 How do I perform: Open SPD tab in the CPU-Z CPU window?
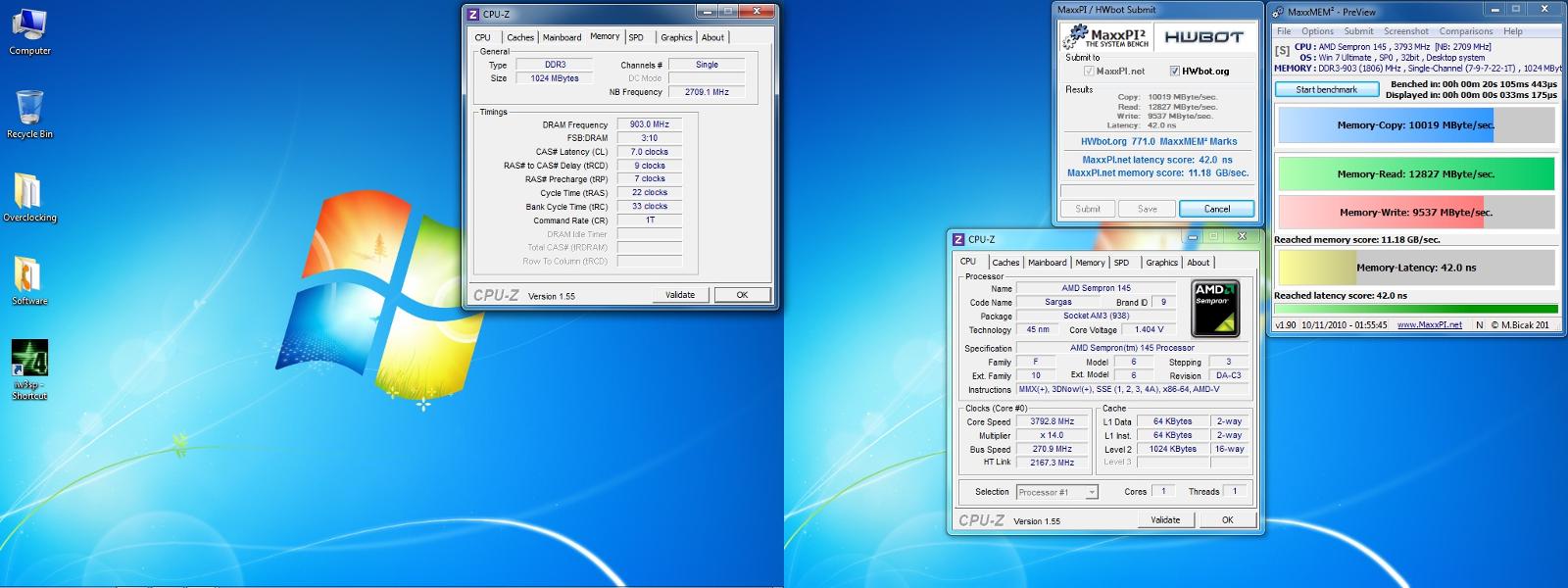[1121, 263]
